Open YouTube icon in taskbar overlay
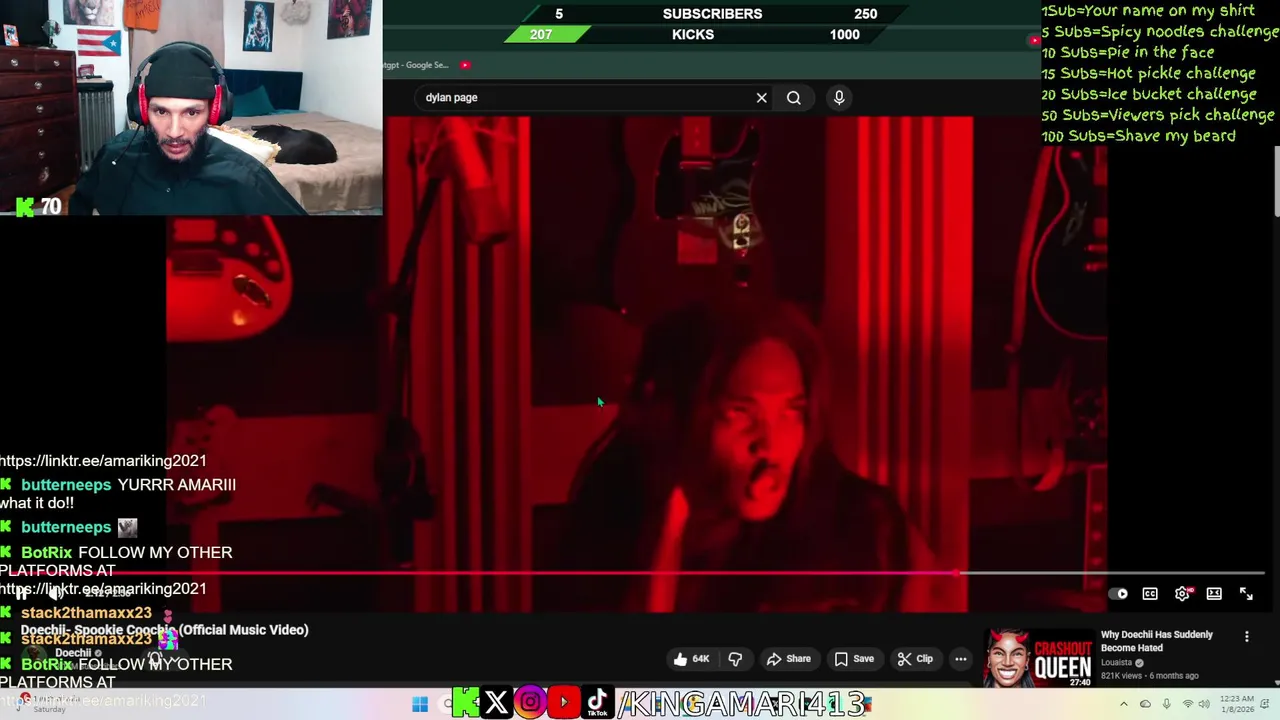Screen dimensions: 1280x720 coord(564,703)
